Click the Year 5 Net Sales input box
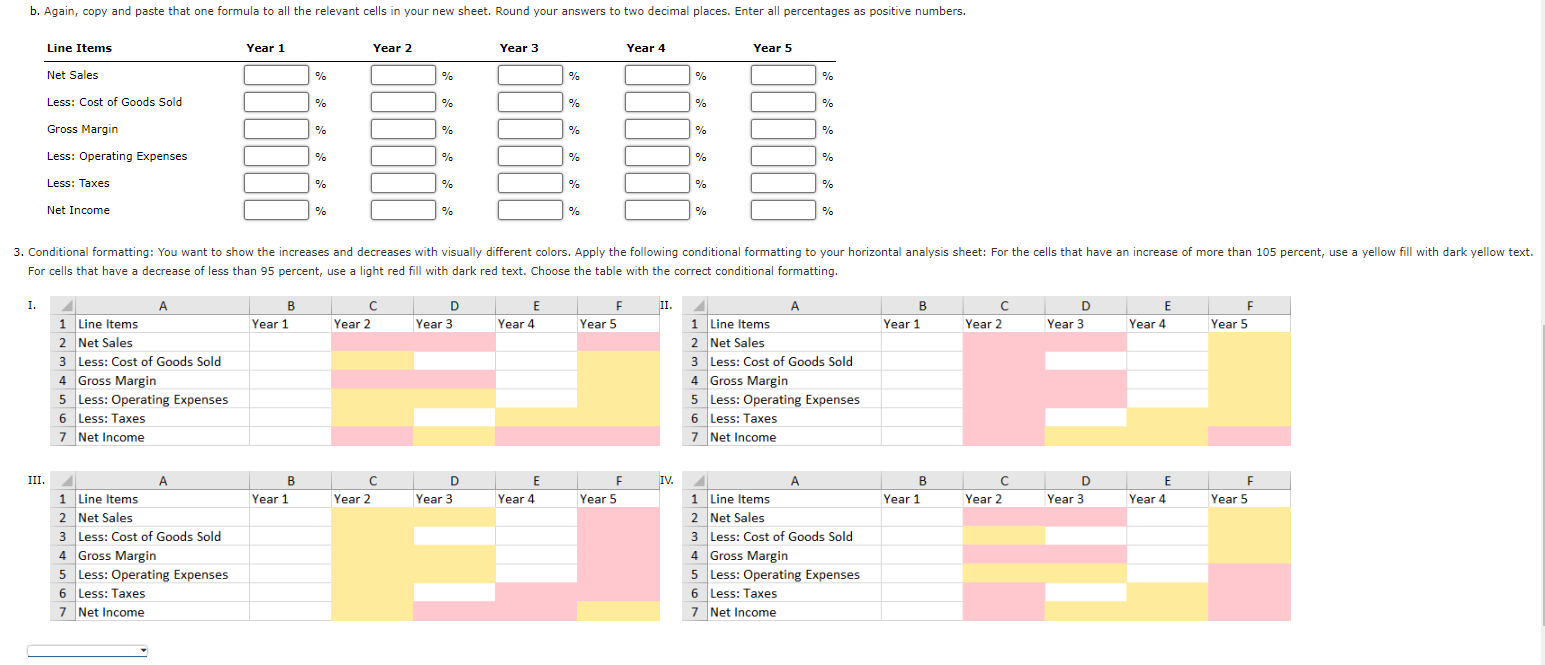The width and height of the screenshot is (1545, 665). [784, 75]
